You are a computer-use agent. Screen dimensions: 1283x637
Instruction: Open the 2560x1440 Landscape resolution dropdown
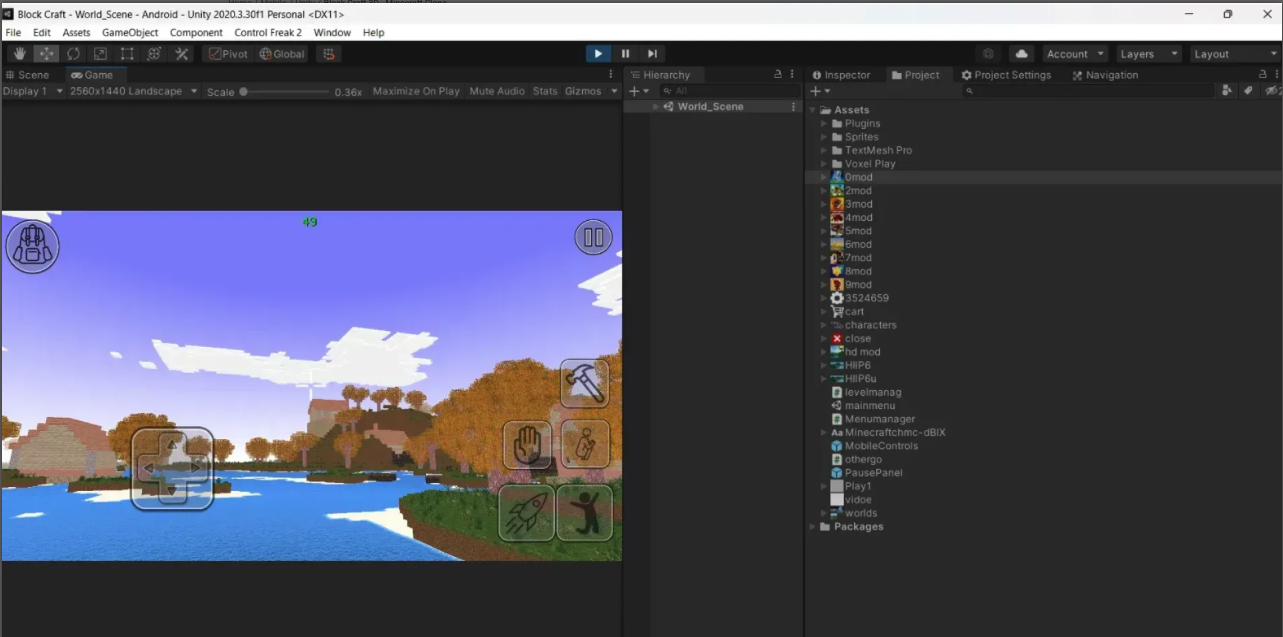[x=134, y=91]
